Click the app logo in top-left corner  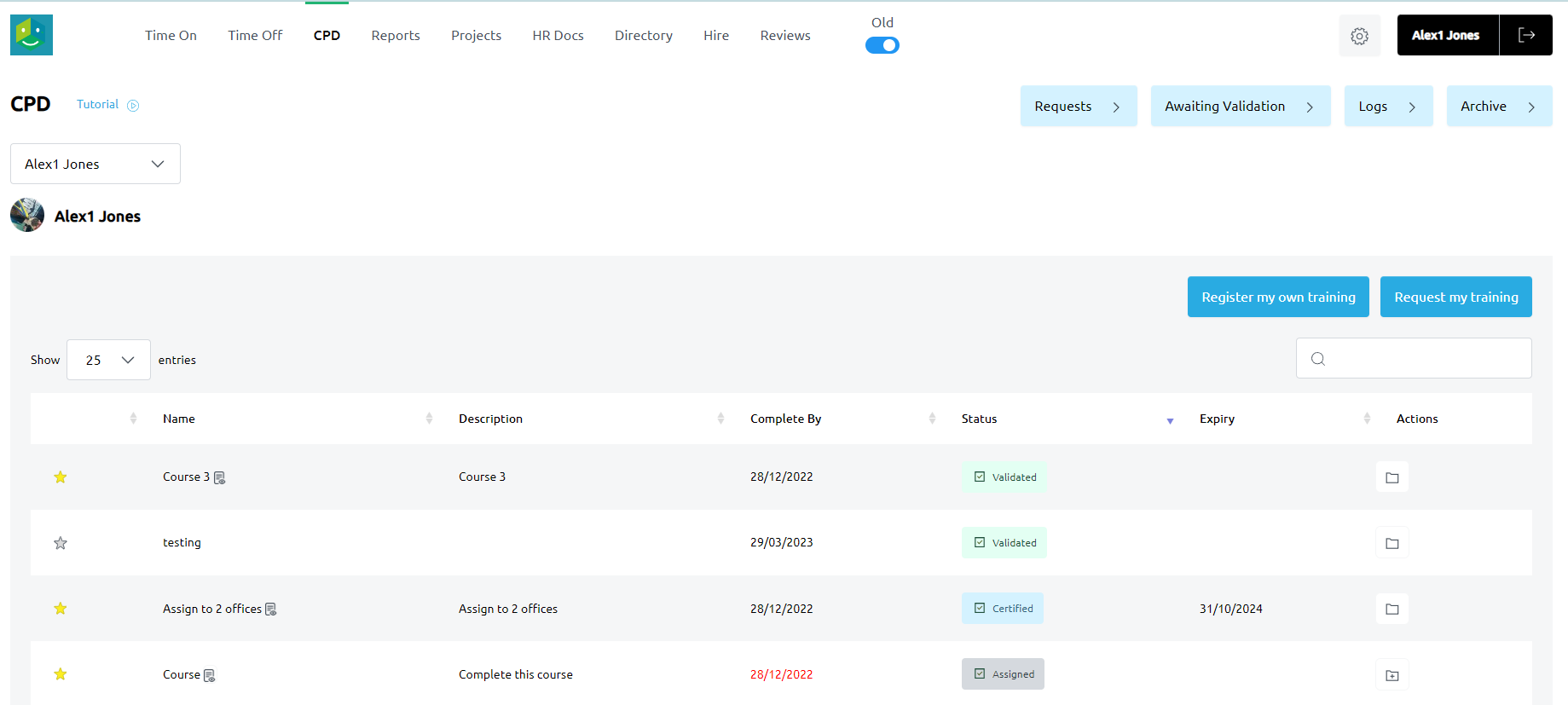pyautogui.click(x=32, y=35)
